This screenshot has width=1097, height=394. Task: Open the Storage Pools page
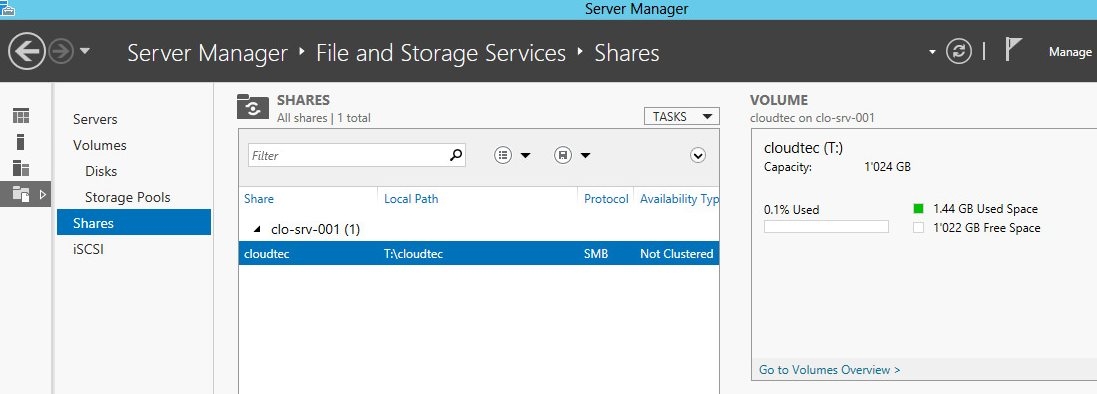tap(127, 197)
